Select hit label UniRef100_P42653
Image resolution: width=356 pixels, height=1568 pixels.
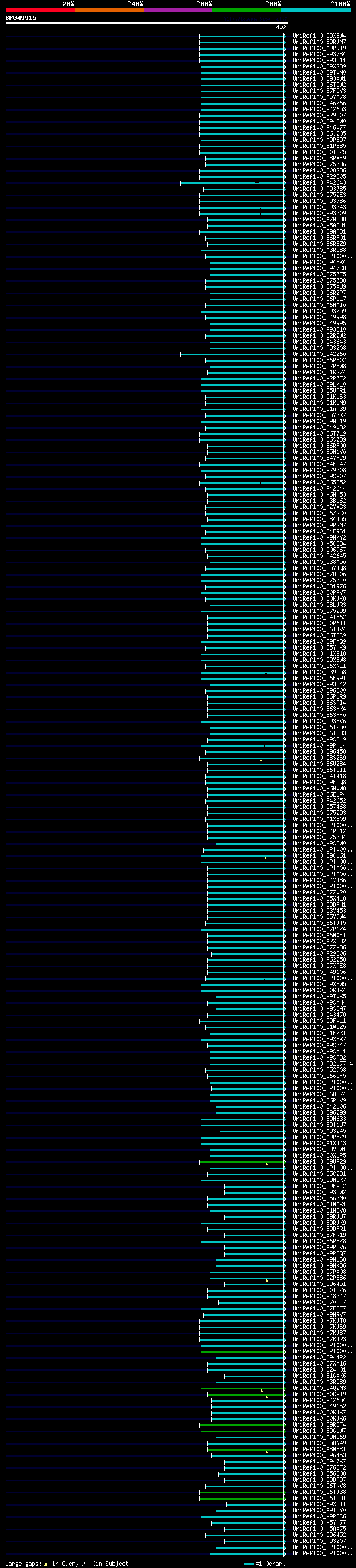pyautogui.click(x=319, y=110)
